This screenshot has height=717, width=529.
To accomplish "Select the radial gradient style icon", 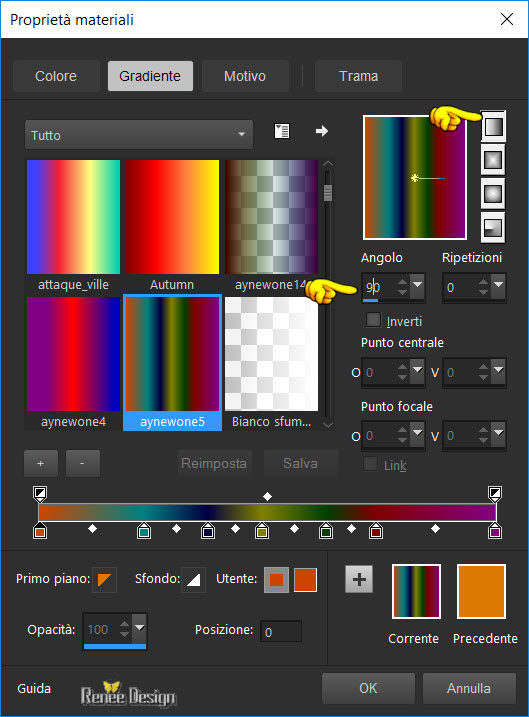I will click(x=493, y=227).
